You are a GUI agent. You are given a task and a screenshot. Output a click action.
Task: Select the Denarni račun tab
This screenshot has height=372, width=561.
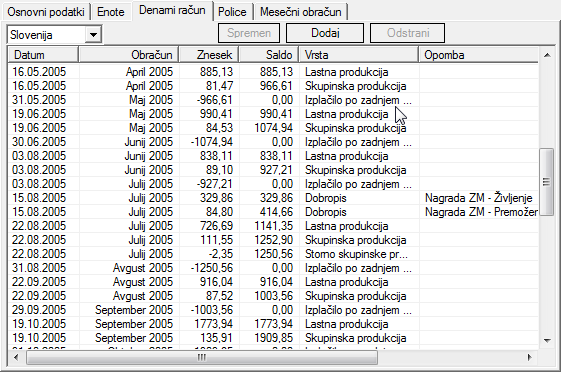[x=172, y=10]
